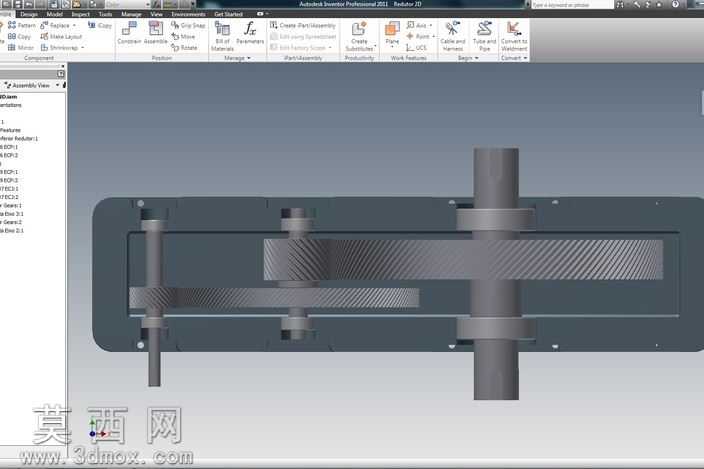Viewport: 704px width, 469px height.
Task: Switch to the Design ribbon tab
Action: (29, 14)
